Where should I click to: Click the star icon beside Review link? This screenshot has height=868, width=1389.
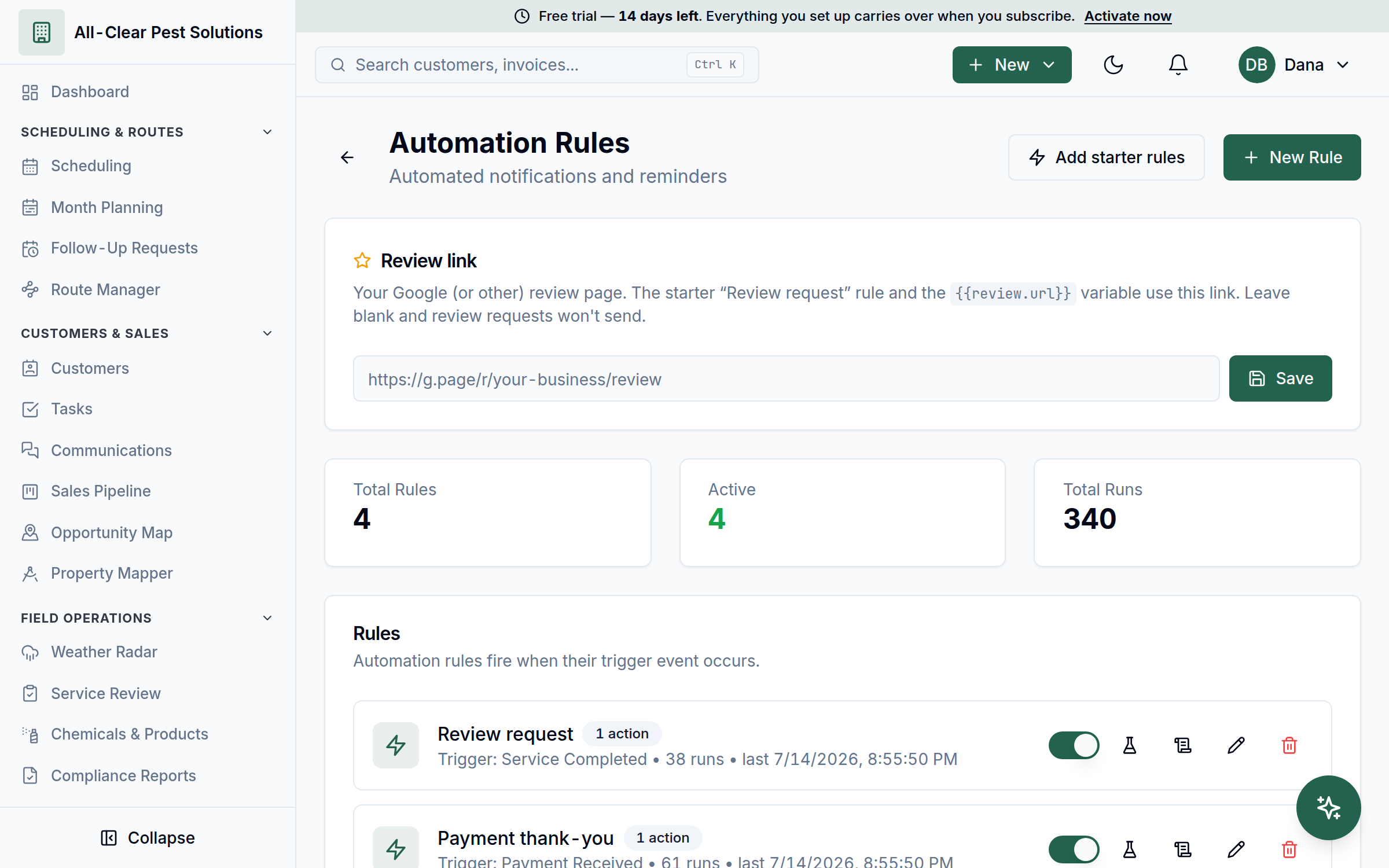click(362, 260)
